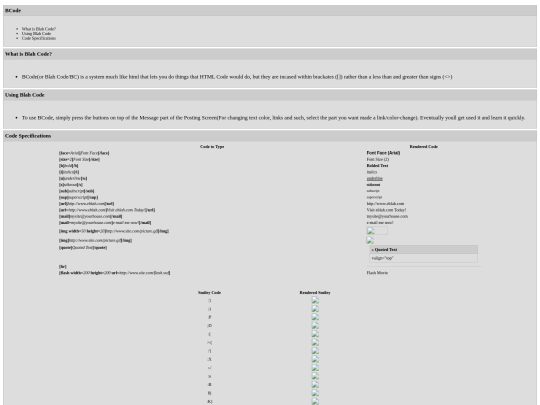Click the [i]italics[/i] code example

click(69, 172)
